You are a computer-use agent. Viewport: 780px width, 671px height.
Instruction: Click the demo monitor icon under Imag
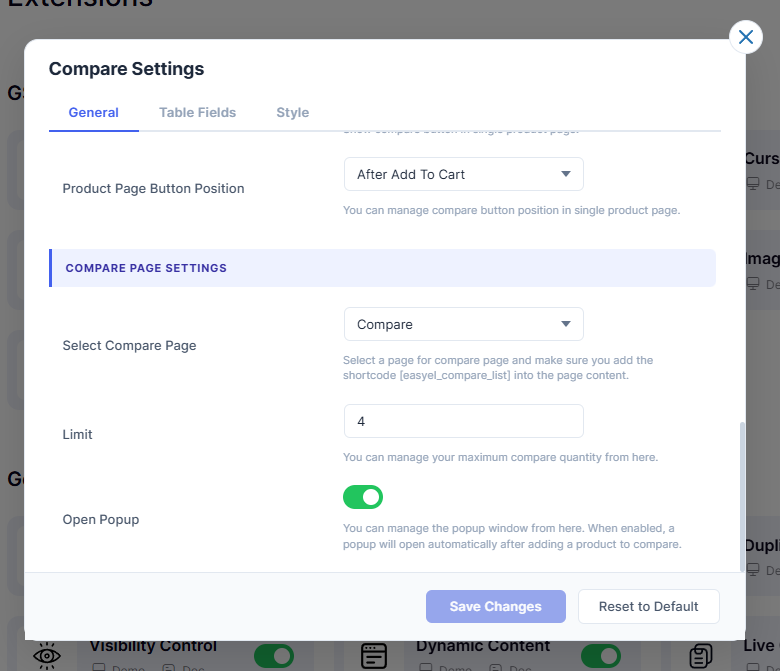(x=753, y=284)
